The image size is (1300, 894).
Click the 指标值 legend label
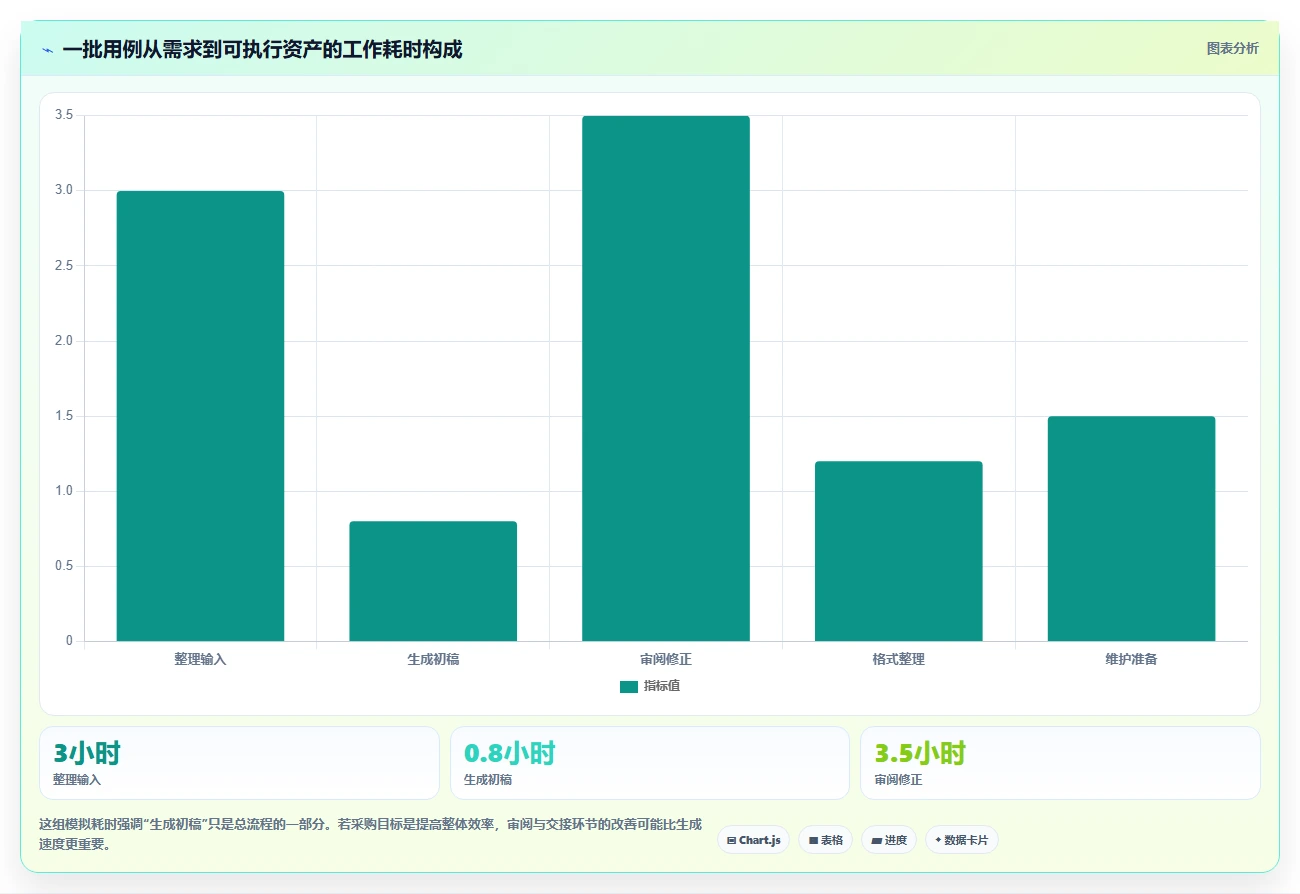pos(662,686)
